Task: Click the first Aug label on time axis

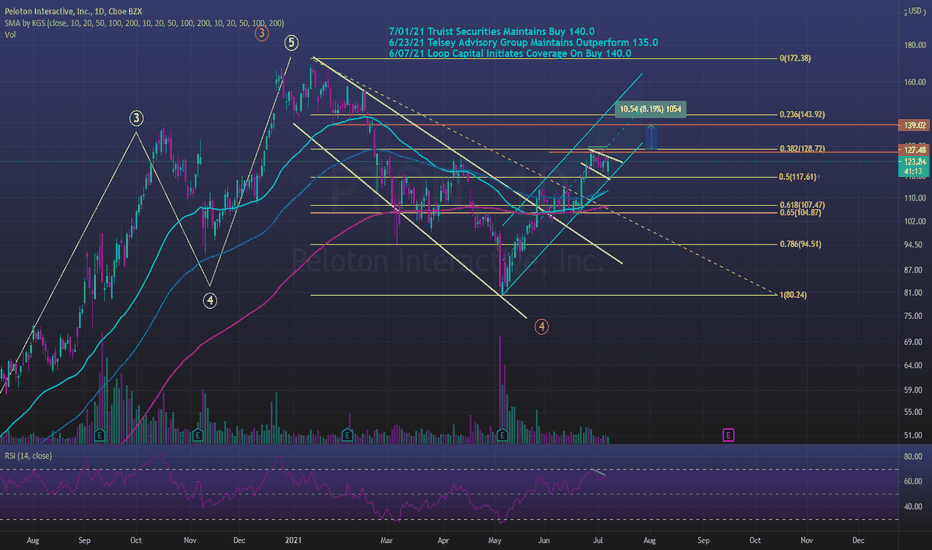Action: click(x=33, y=540)
